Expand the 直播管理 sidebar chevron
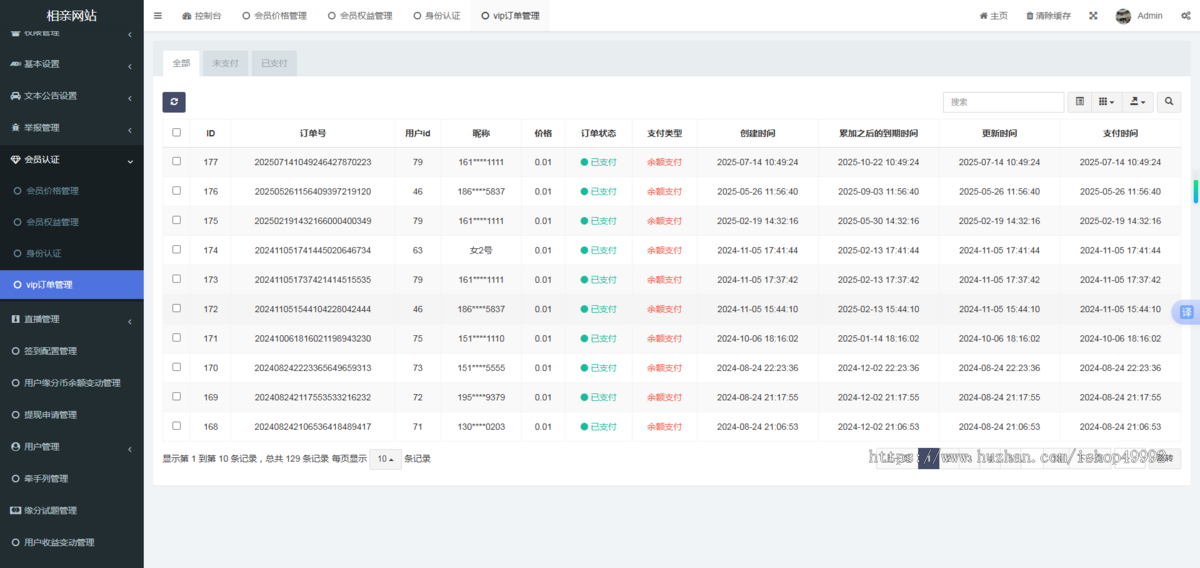This screenshot has height=568, width=1200. (x=130, y=321)
